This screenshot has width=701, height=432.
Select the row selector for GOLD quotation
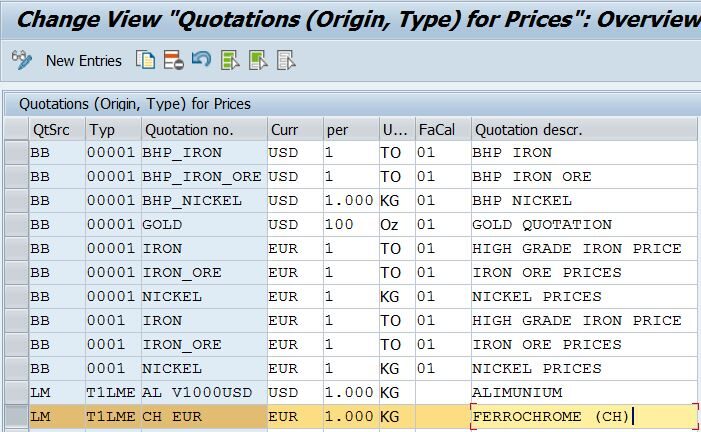click(14, 225)
